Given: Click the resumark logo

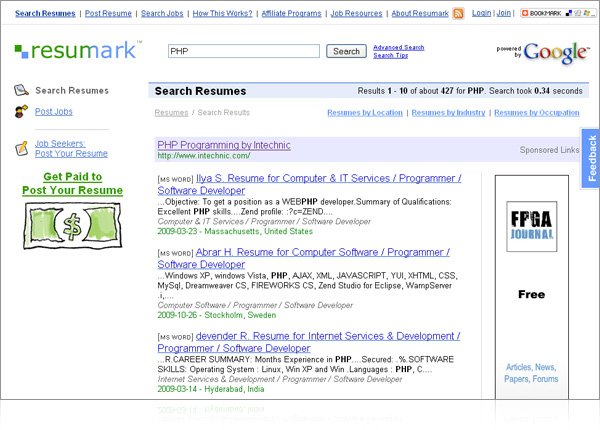Looking at the screenshot, I should 77,51.
